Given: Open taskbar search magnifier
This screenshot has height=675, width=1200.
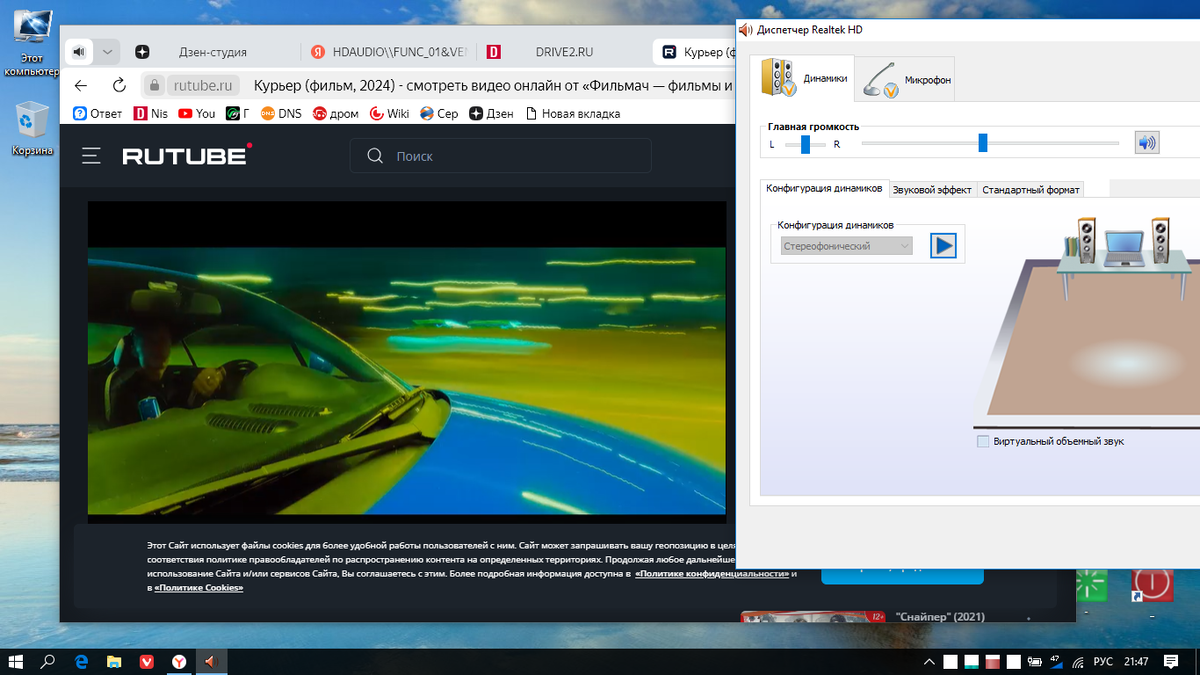Looking at the screenshot, I should [x=47, y=661].
